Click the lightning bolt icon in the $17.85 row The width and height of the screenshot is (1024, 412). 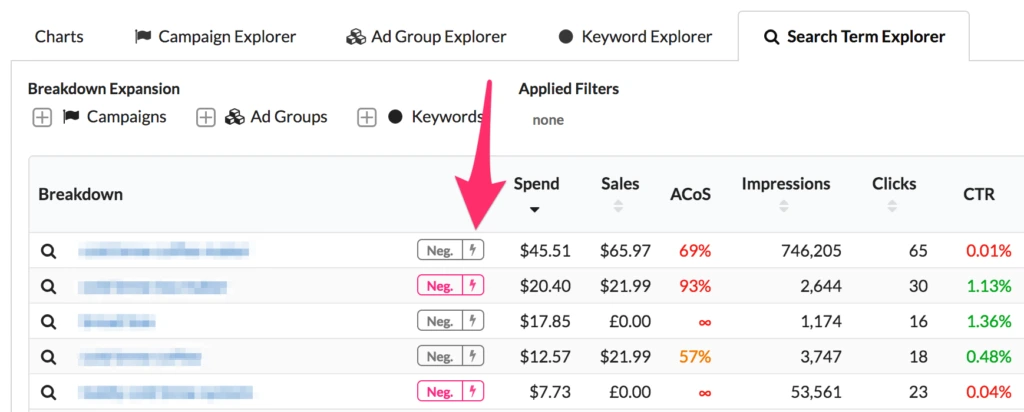473,321
